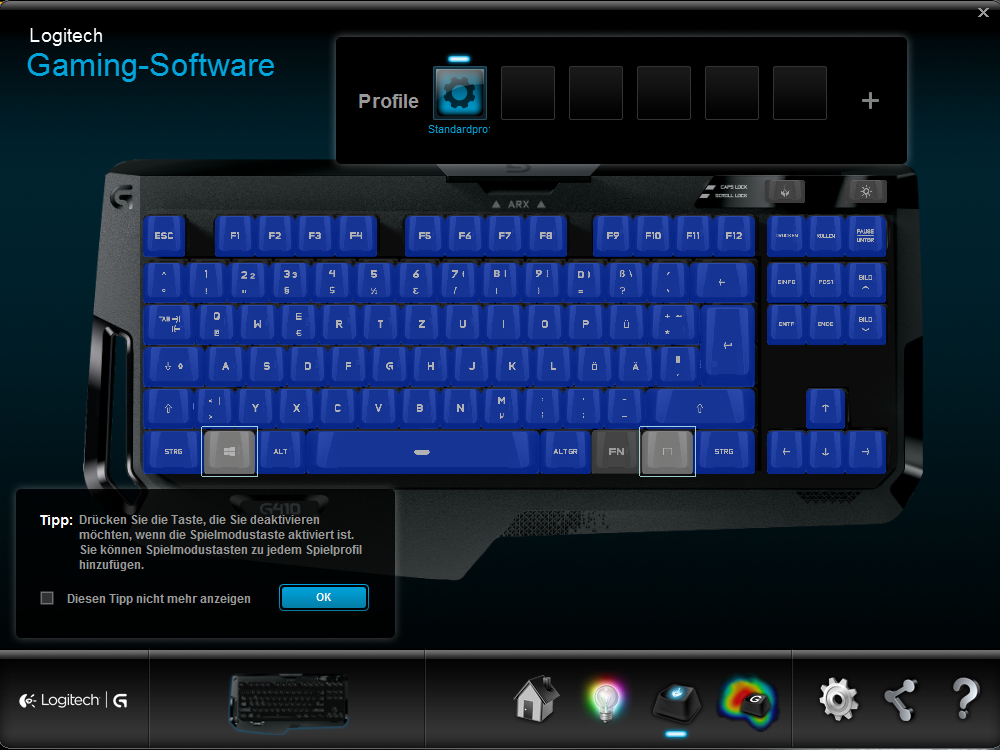Click the share icon in bottom bar
The image size is (1000, 750).
click(901, 700)
